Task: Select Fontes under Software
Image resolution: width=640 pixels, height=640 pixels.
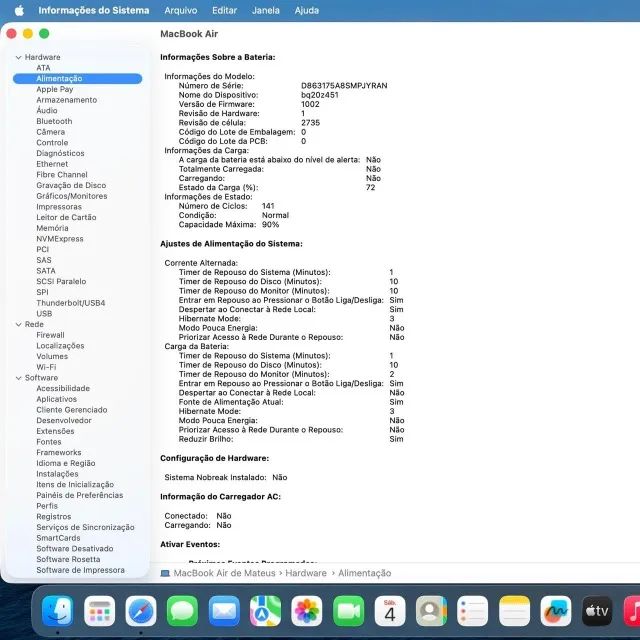Action: (x=49, y=442)
